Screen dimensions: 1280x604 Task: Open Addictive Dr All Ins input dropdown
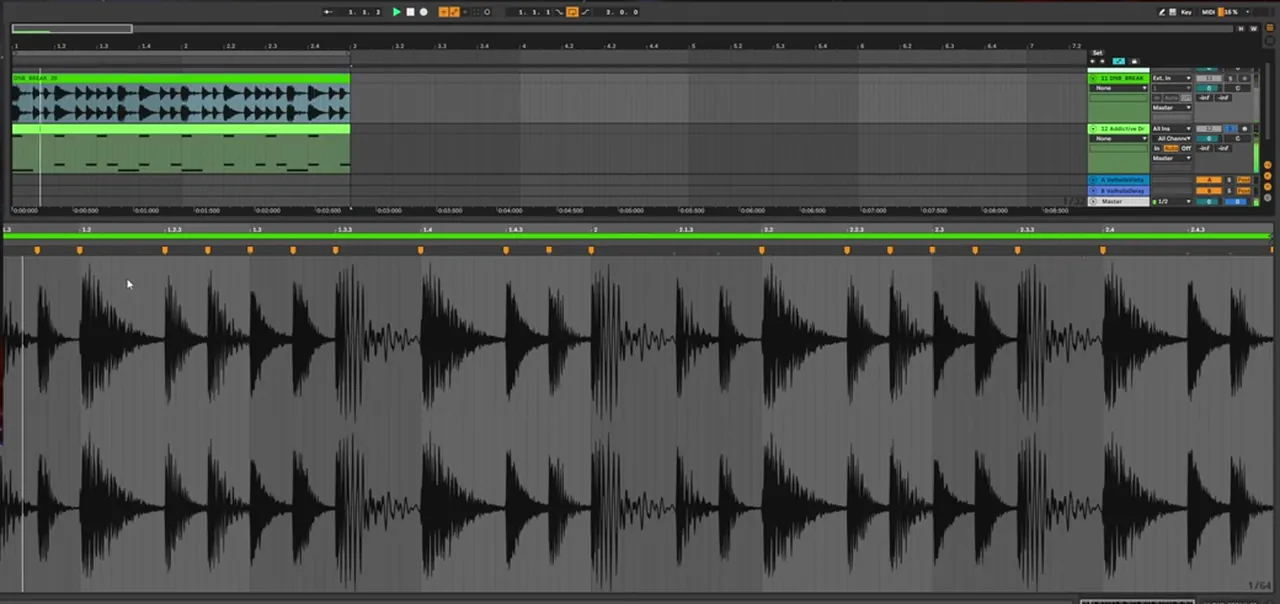point(1171,129)
